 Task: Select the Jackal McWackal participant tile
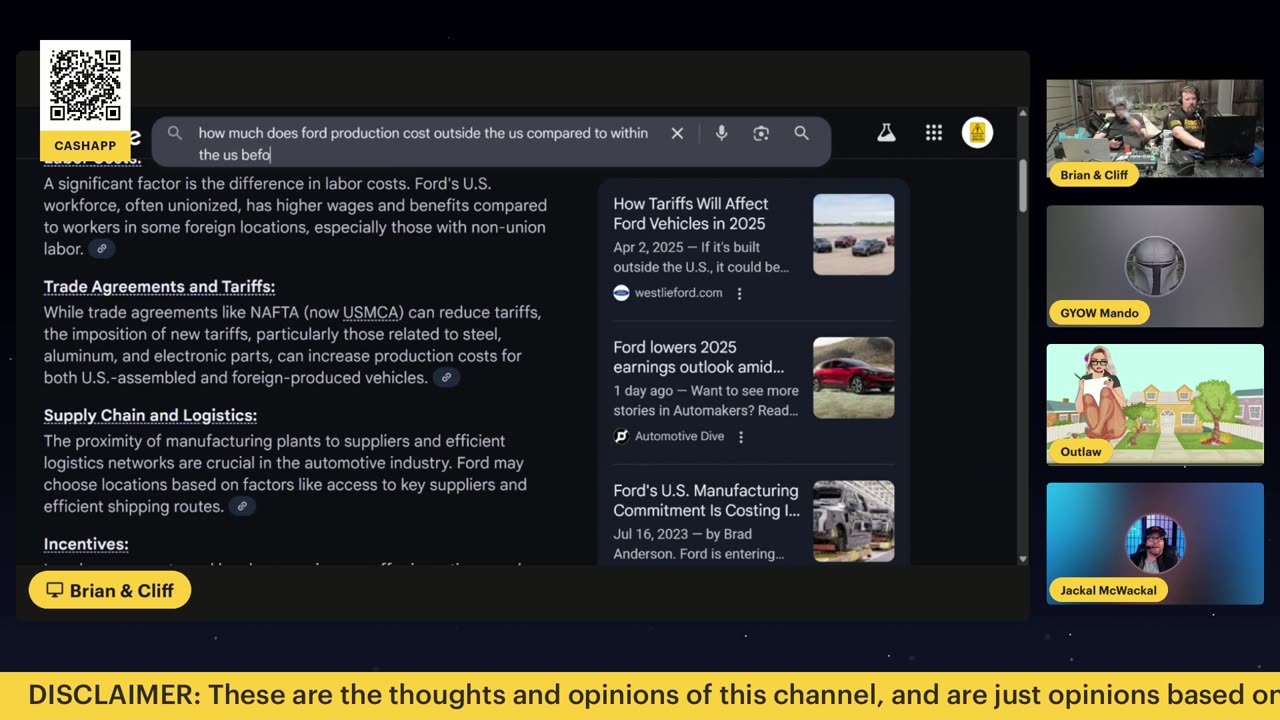1155,544
